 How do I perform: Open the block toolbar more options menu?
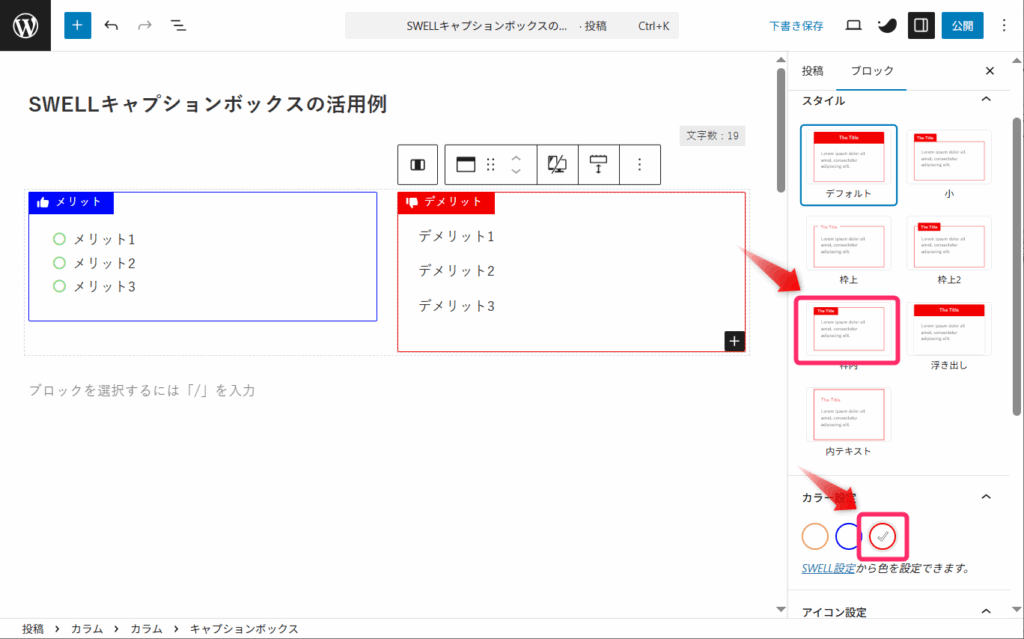[639, 165]
